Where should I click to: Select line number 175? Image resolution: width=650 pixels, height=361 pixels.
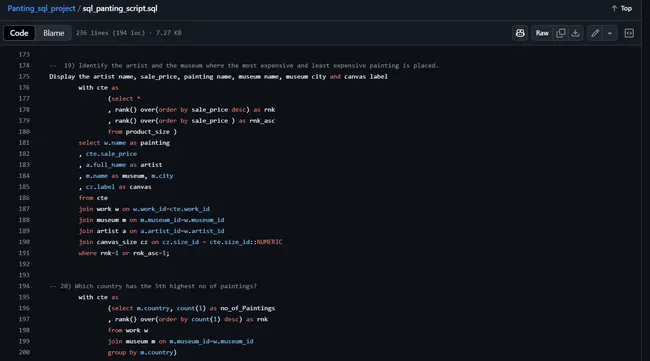click(x=24, y=77)
